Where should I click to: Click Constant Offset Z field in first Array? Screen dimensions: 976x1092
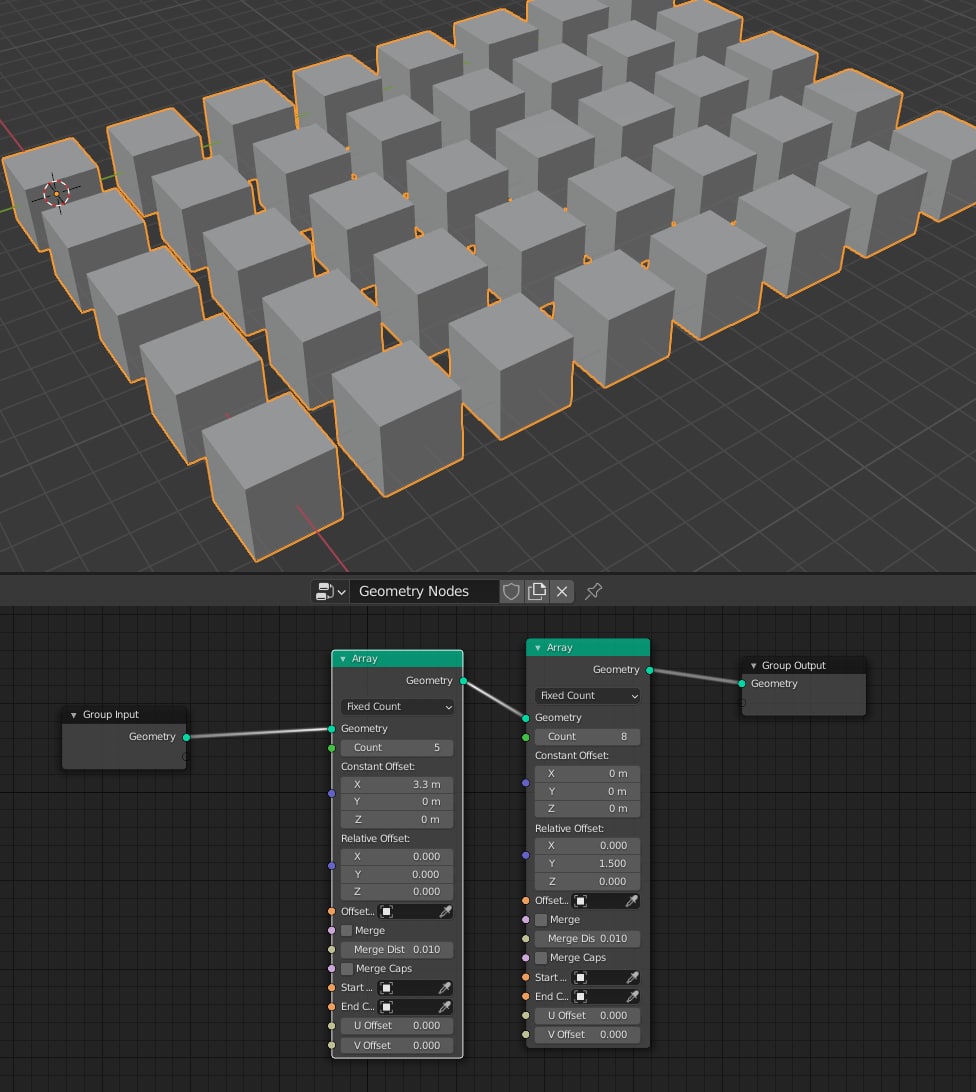pos(397,820)
